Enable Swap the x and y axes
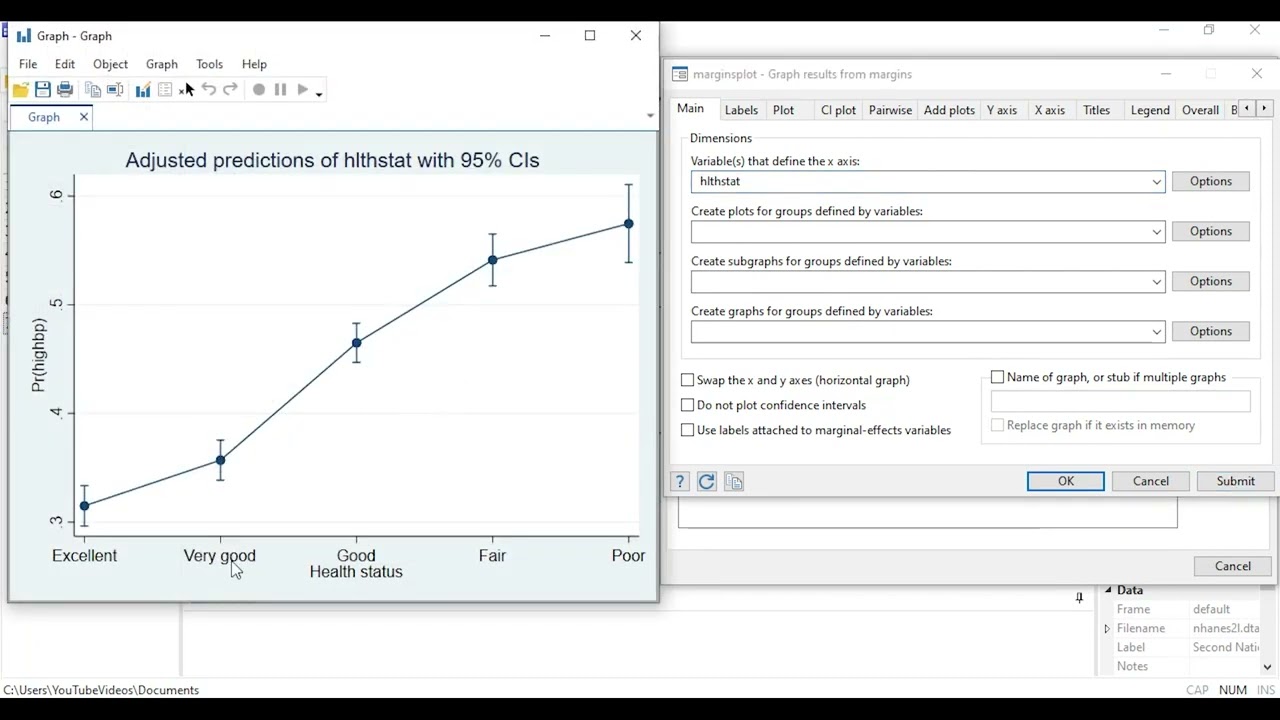 pyautogui.click(x=687, y=380)
